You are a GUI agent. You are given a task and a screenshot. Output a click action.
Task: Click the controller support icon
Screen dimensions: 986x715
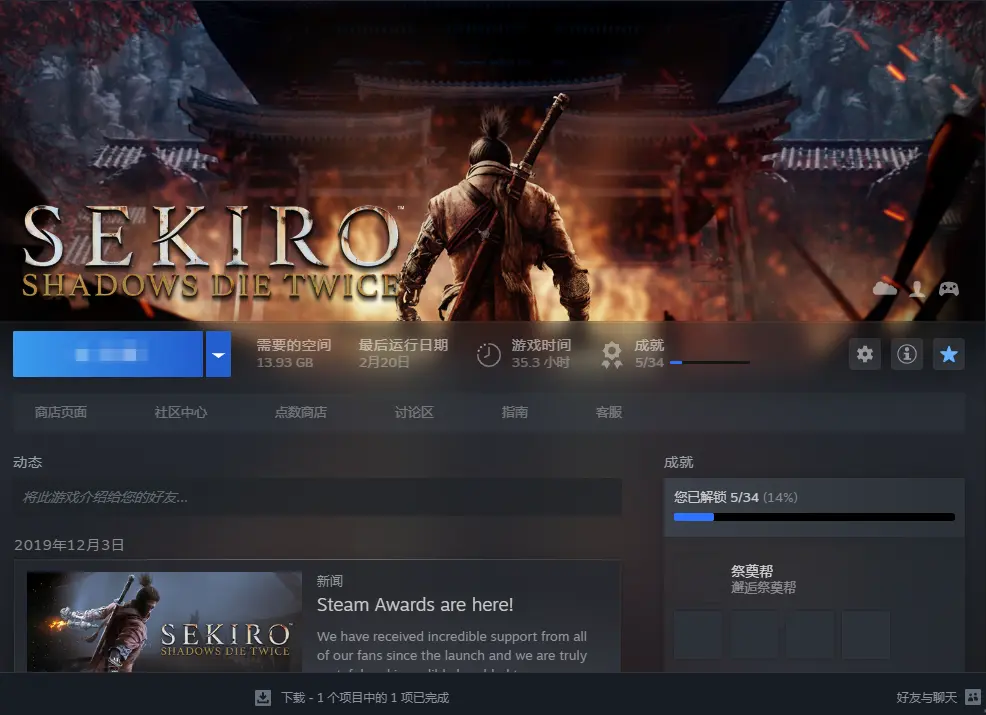click(949, 289)
